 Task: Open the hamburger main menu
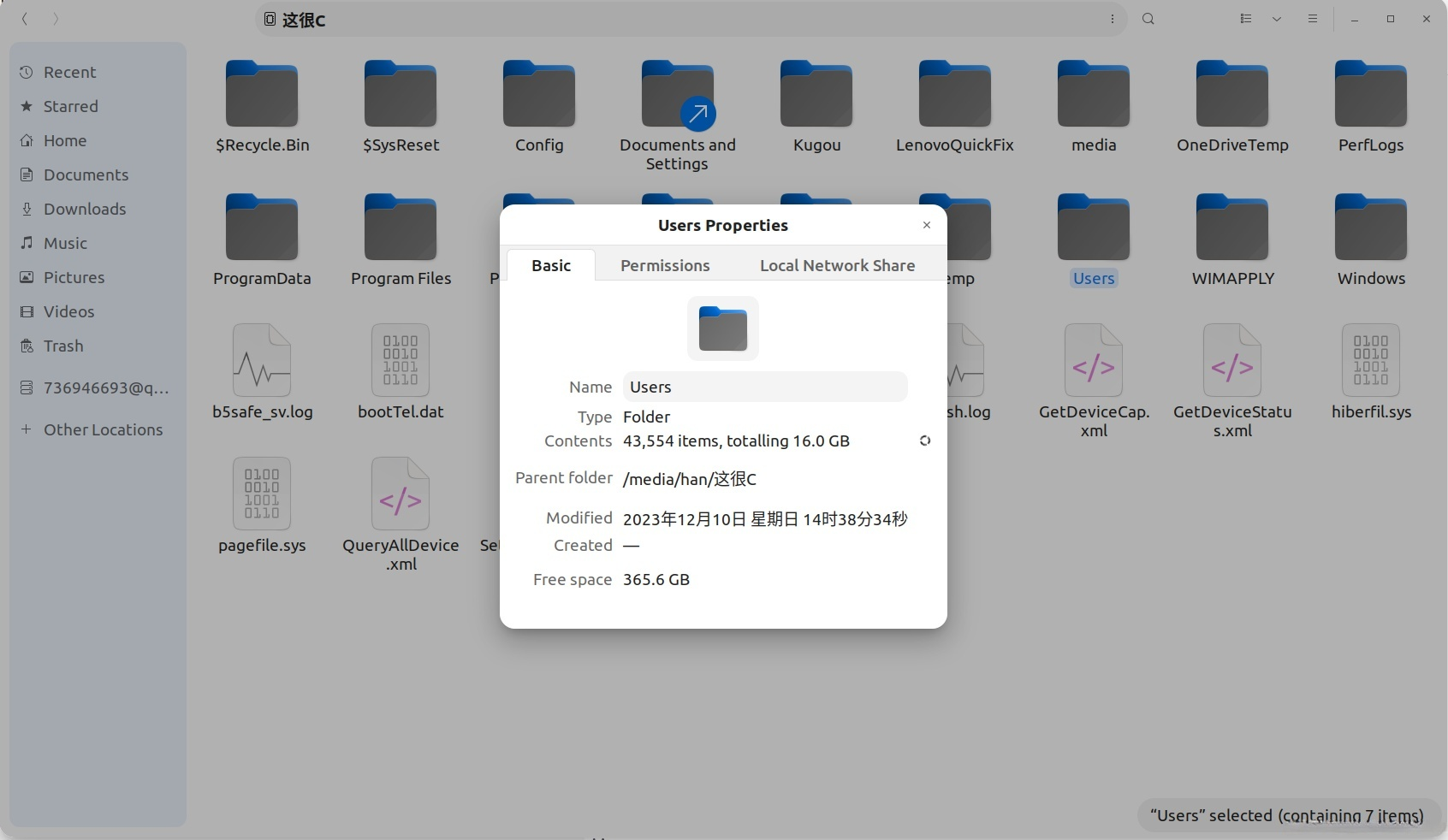1313,19
